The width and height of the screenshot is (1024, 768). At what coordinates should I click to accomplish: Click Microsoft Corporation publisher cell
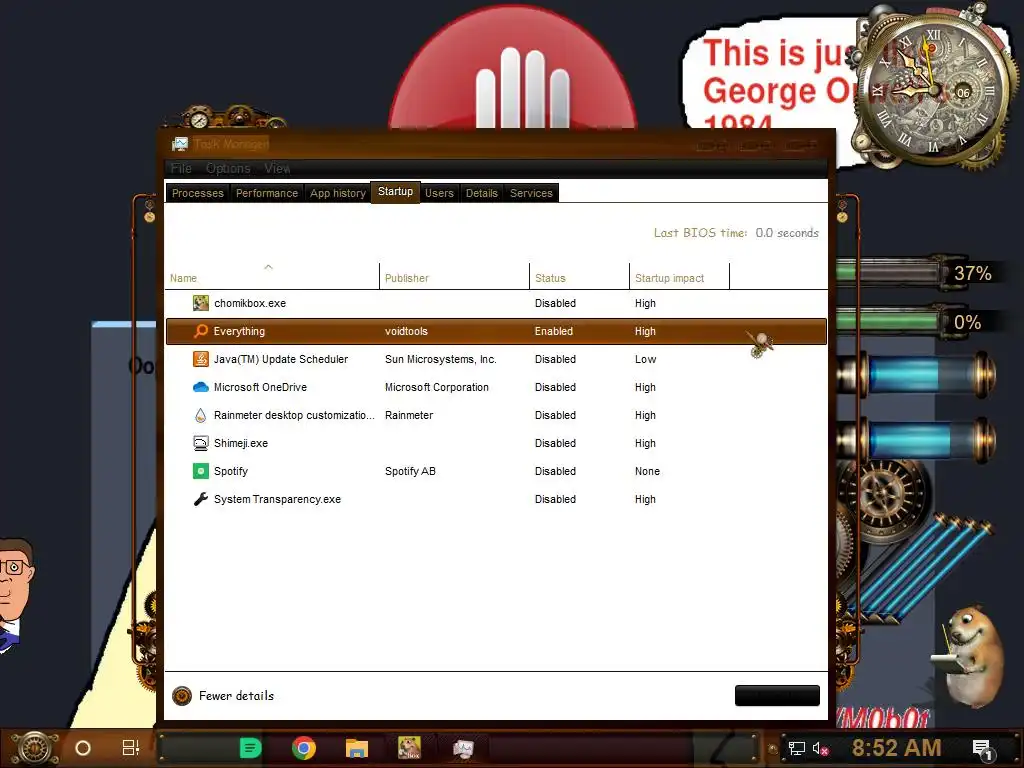click(437, 387)
